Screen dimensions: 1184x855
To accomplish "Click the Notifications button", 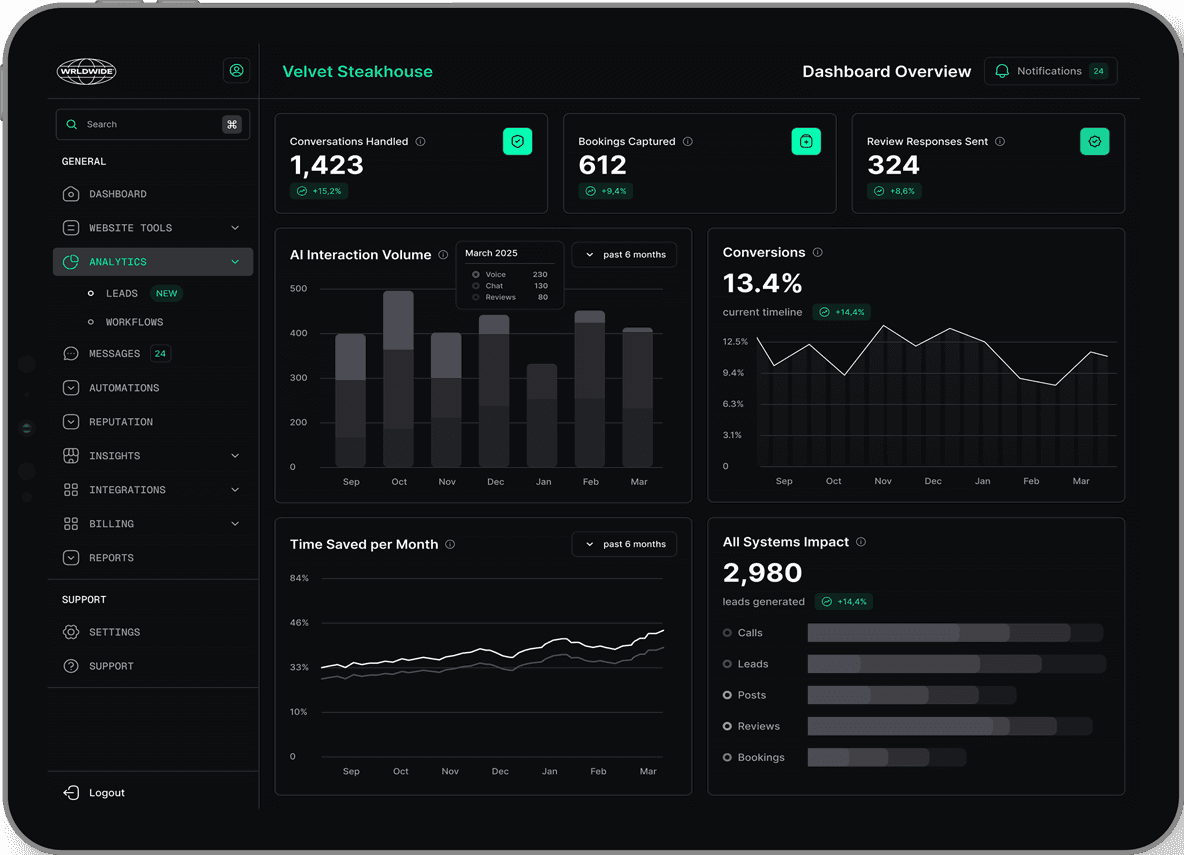I will (1050, 71).
